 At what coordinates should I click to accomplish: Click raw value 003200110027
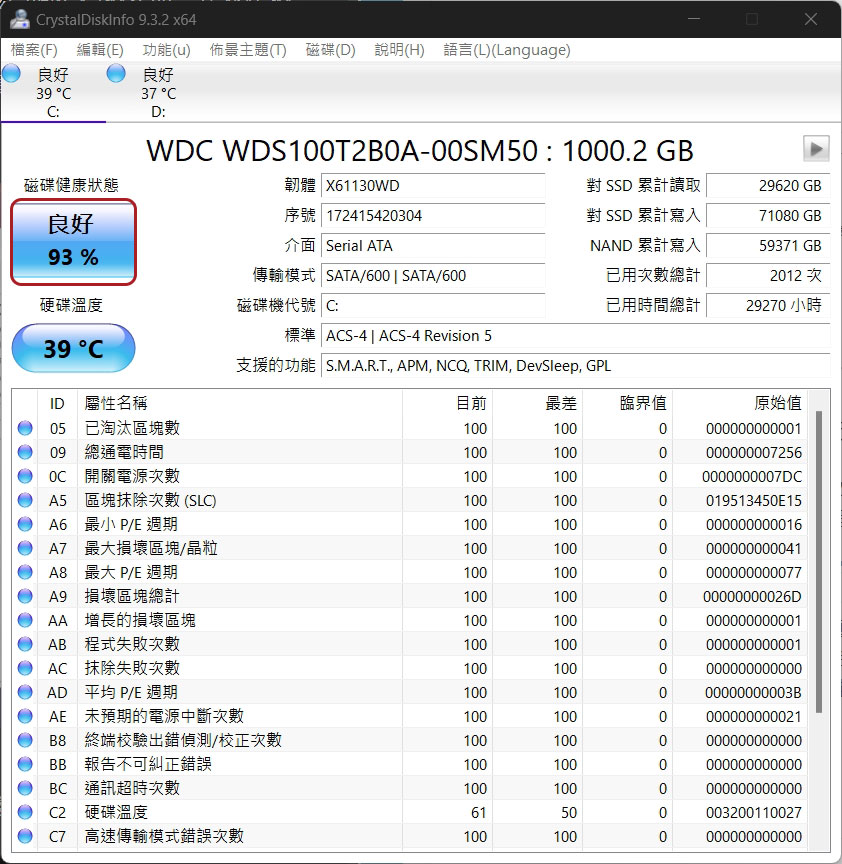(753, 812)
